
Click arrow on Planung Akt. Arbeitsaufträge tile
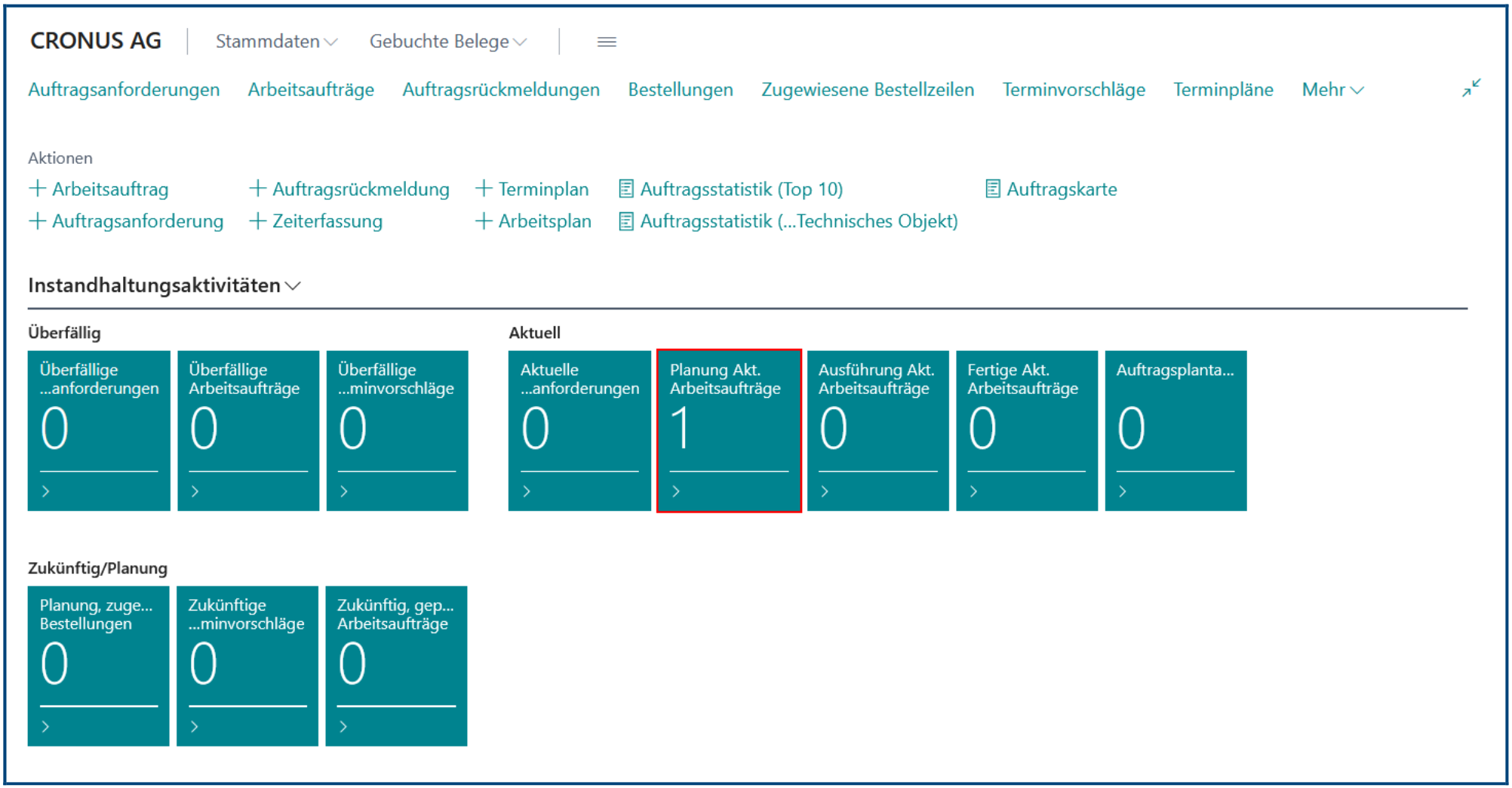click(676, 491)
